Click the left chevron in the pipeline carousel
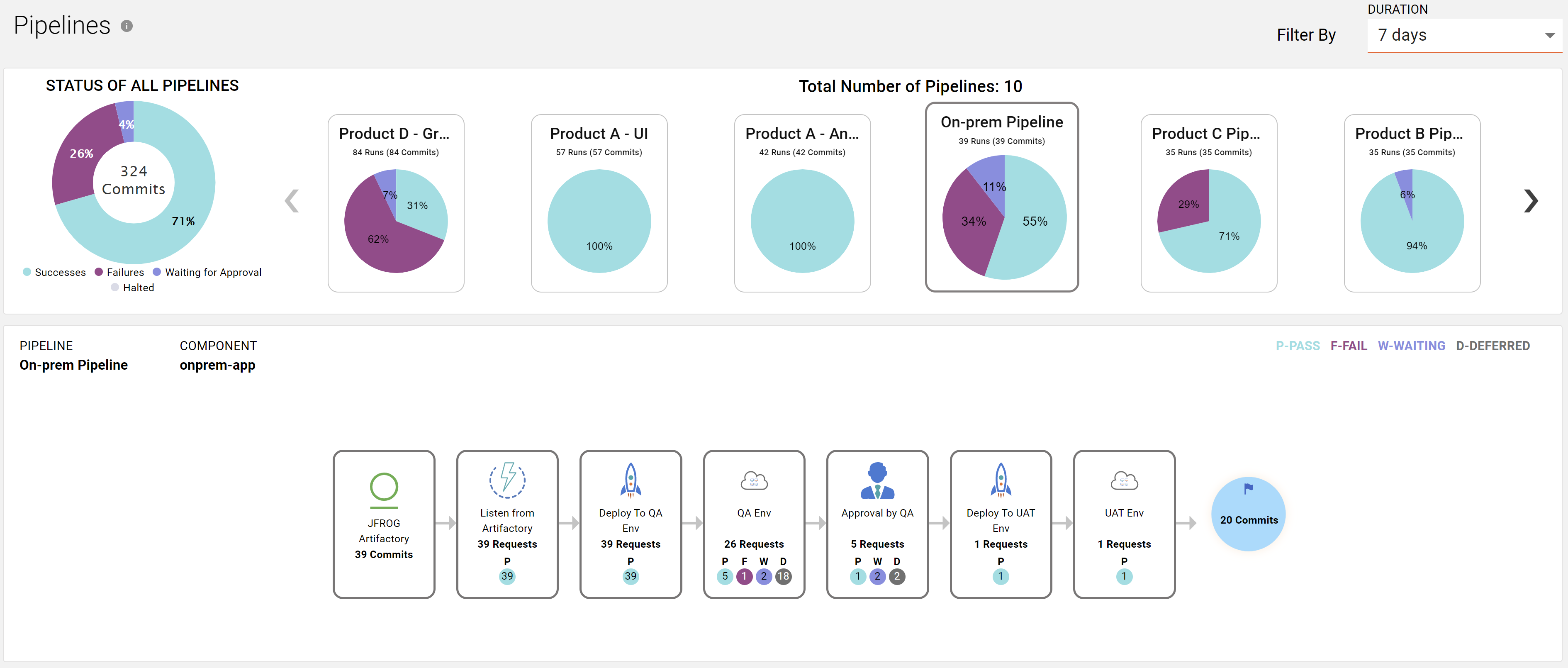 [292, 200]
